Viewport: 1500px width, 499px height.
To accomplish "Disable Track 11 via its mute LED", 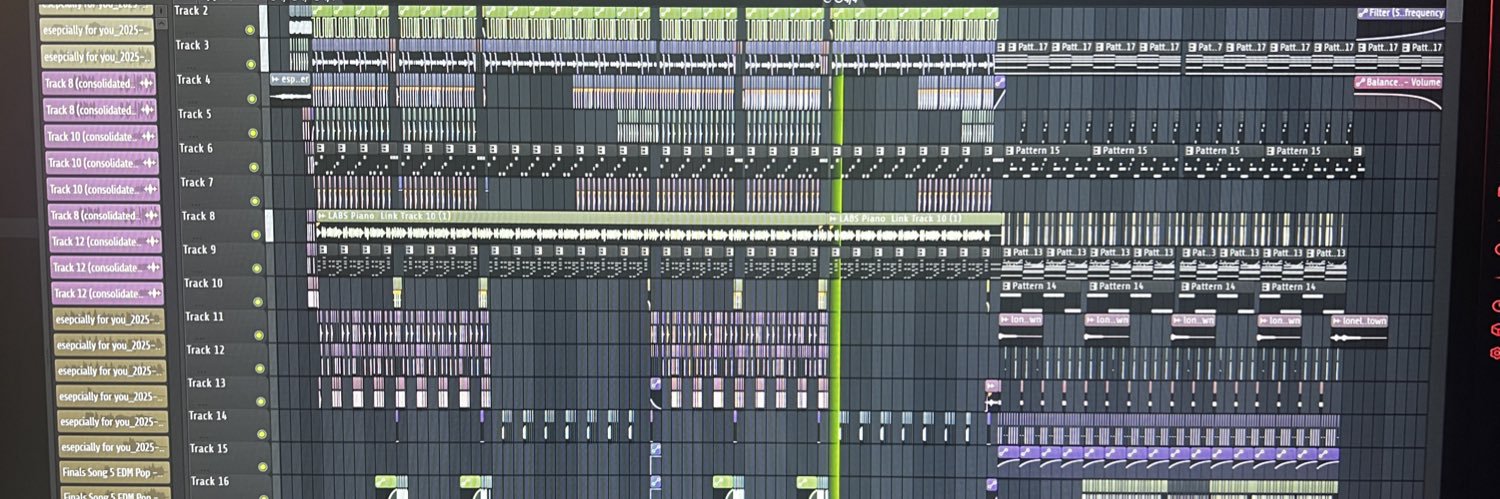I will point(259,335).
